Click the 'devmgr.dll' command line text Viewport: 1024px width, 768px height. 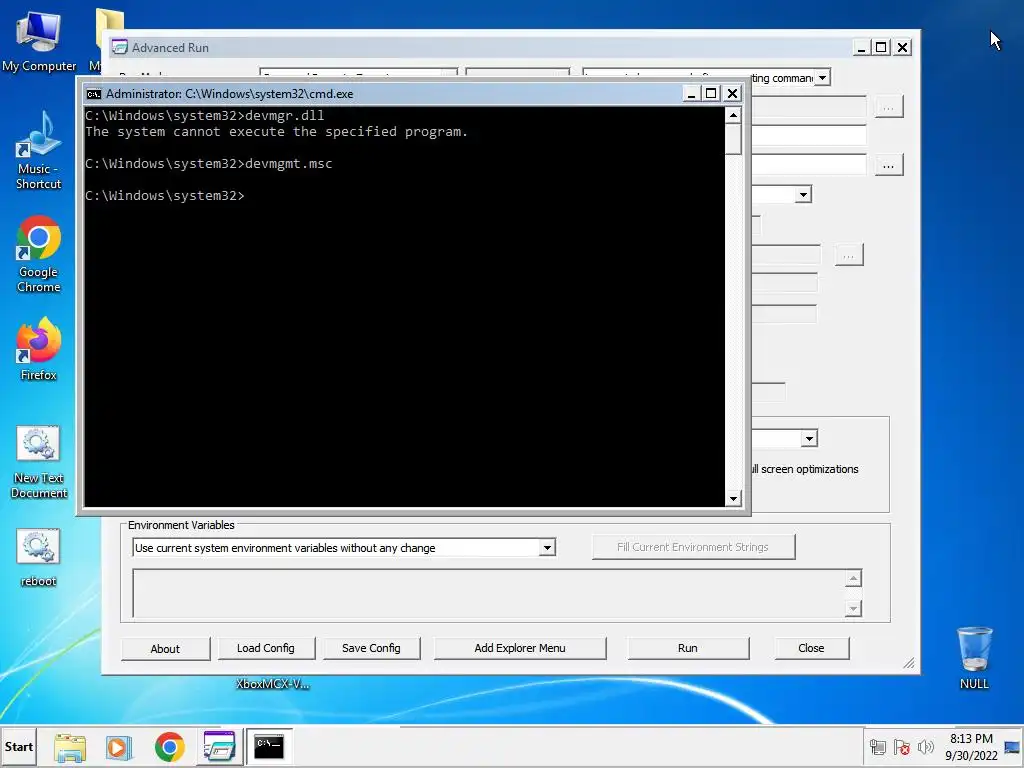pos(285,116)
